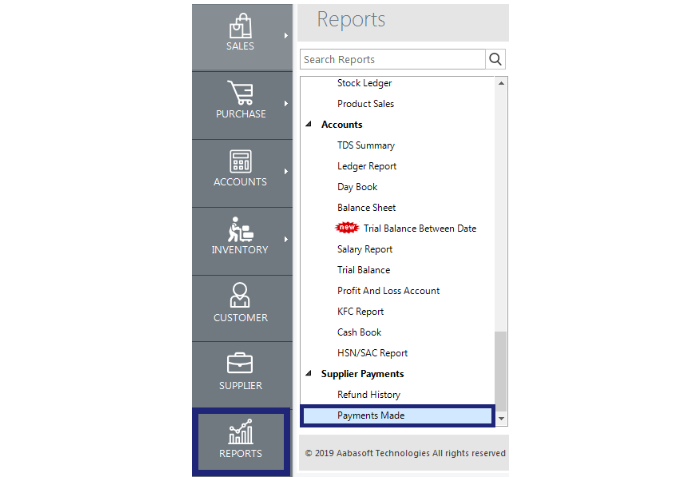Open the Salary Report
The image size is (700, 477).
tap(365, 249)
